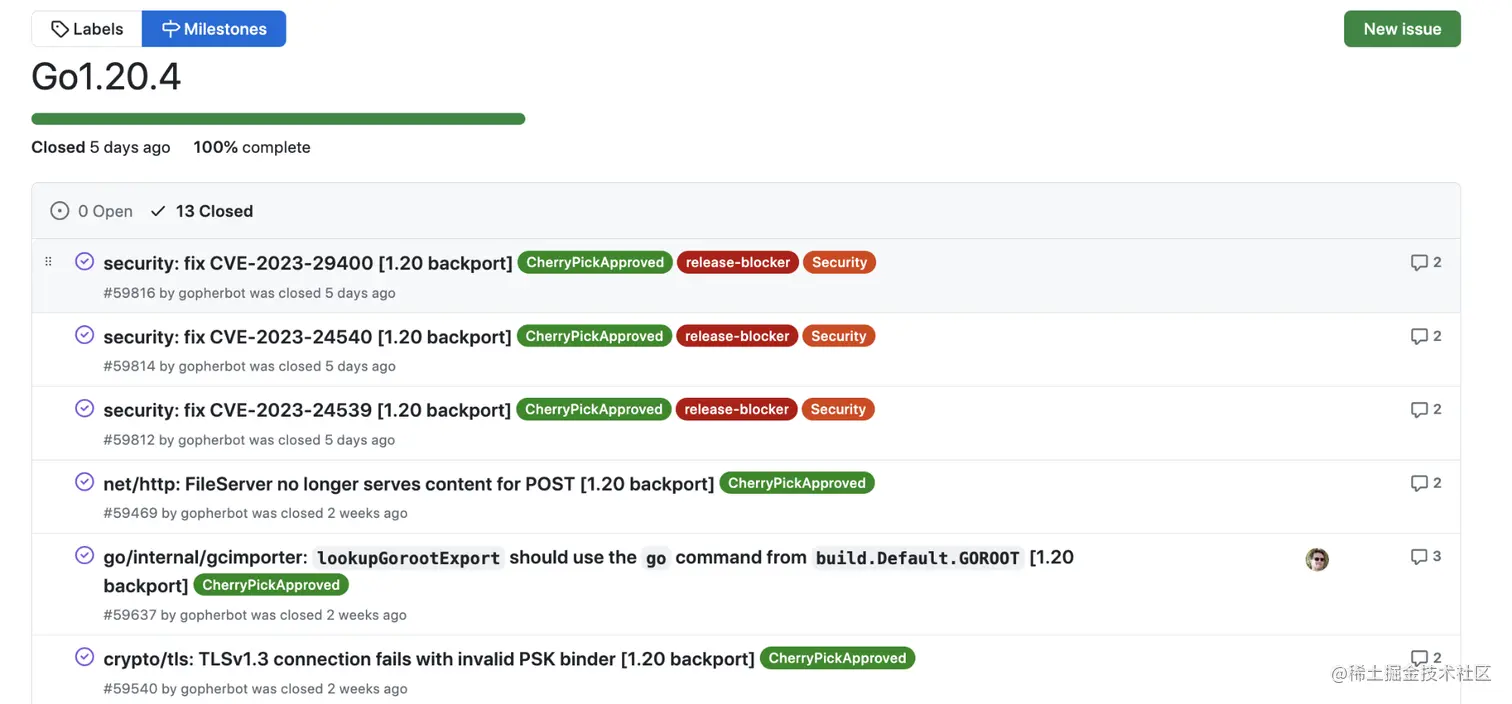Click the assignee avatar on gcimporter issue

[1317, 559]
